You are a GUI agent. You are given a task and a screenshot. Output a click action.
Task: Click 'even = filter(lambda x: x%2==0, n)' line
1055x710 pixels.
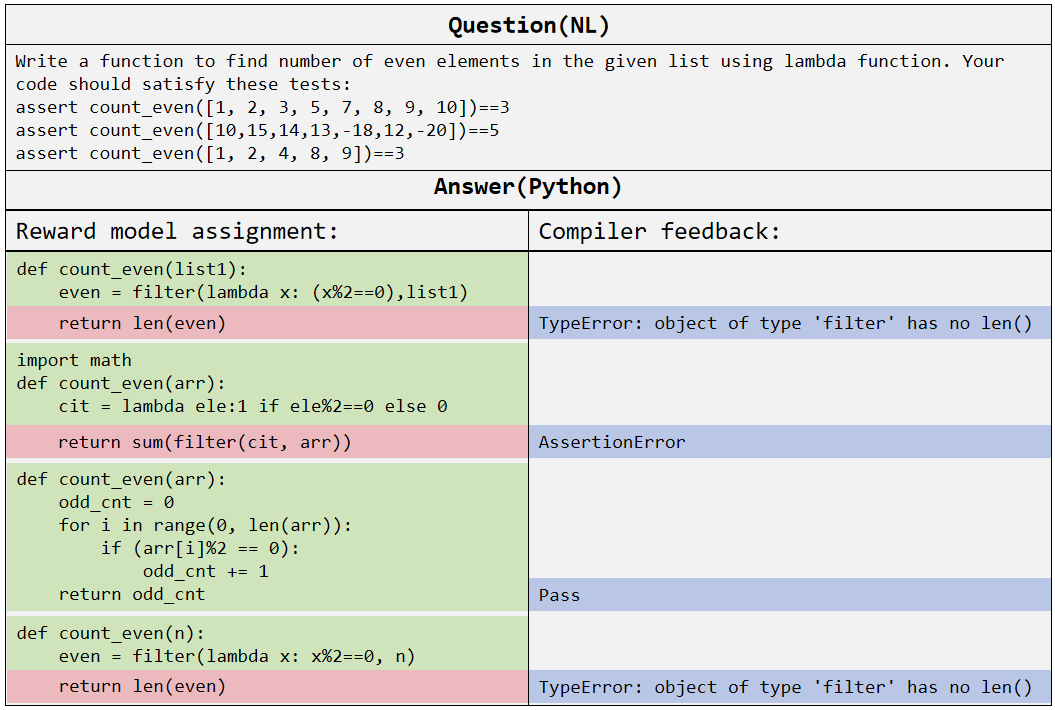[x=236, y=656]
